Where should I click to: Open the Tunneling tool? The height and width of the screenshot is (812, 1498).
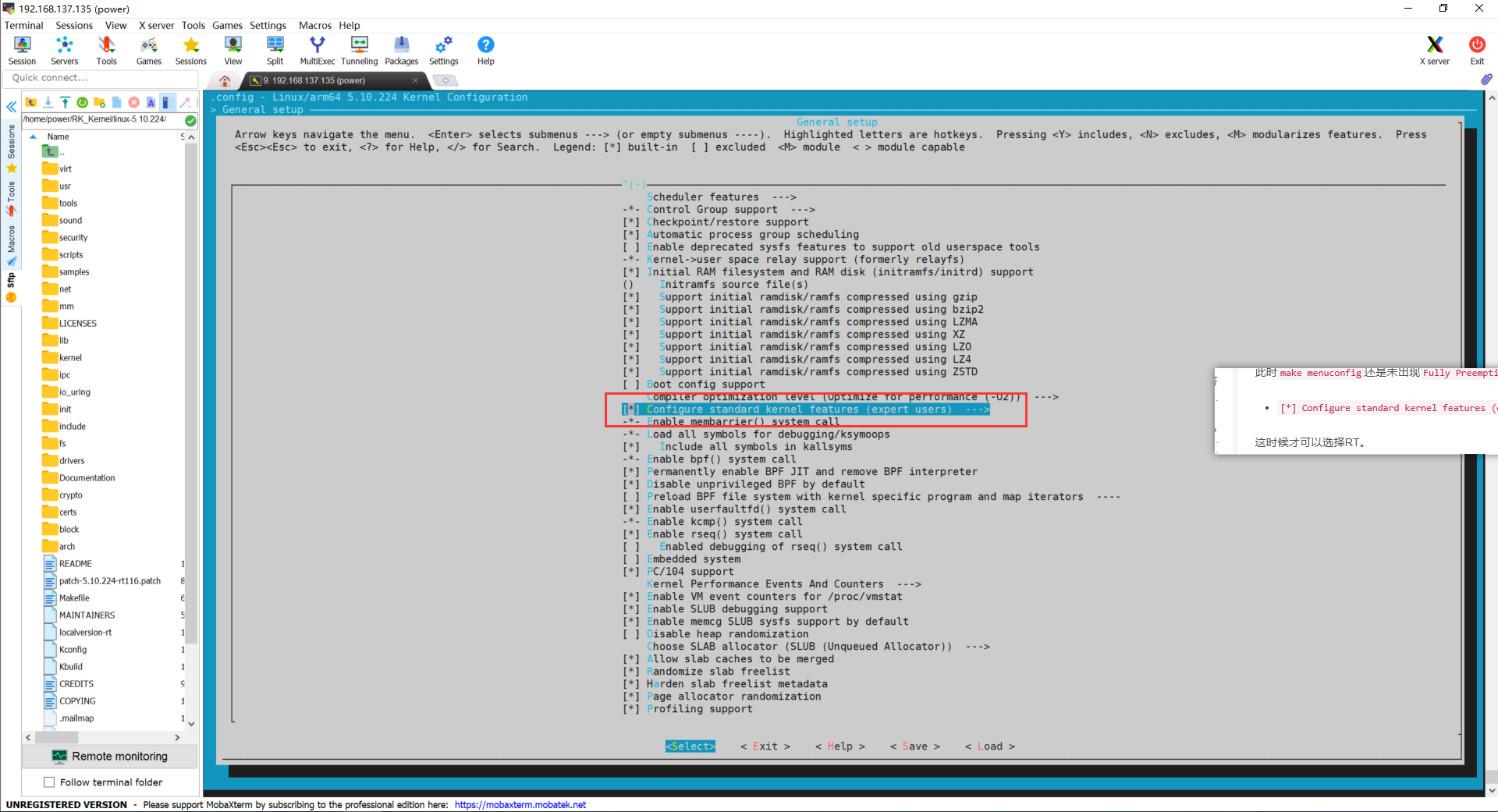(x=359, y=51)
